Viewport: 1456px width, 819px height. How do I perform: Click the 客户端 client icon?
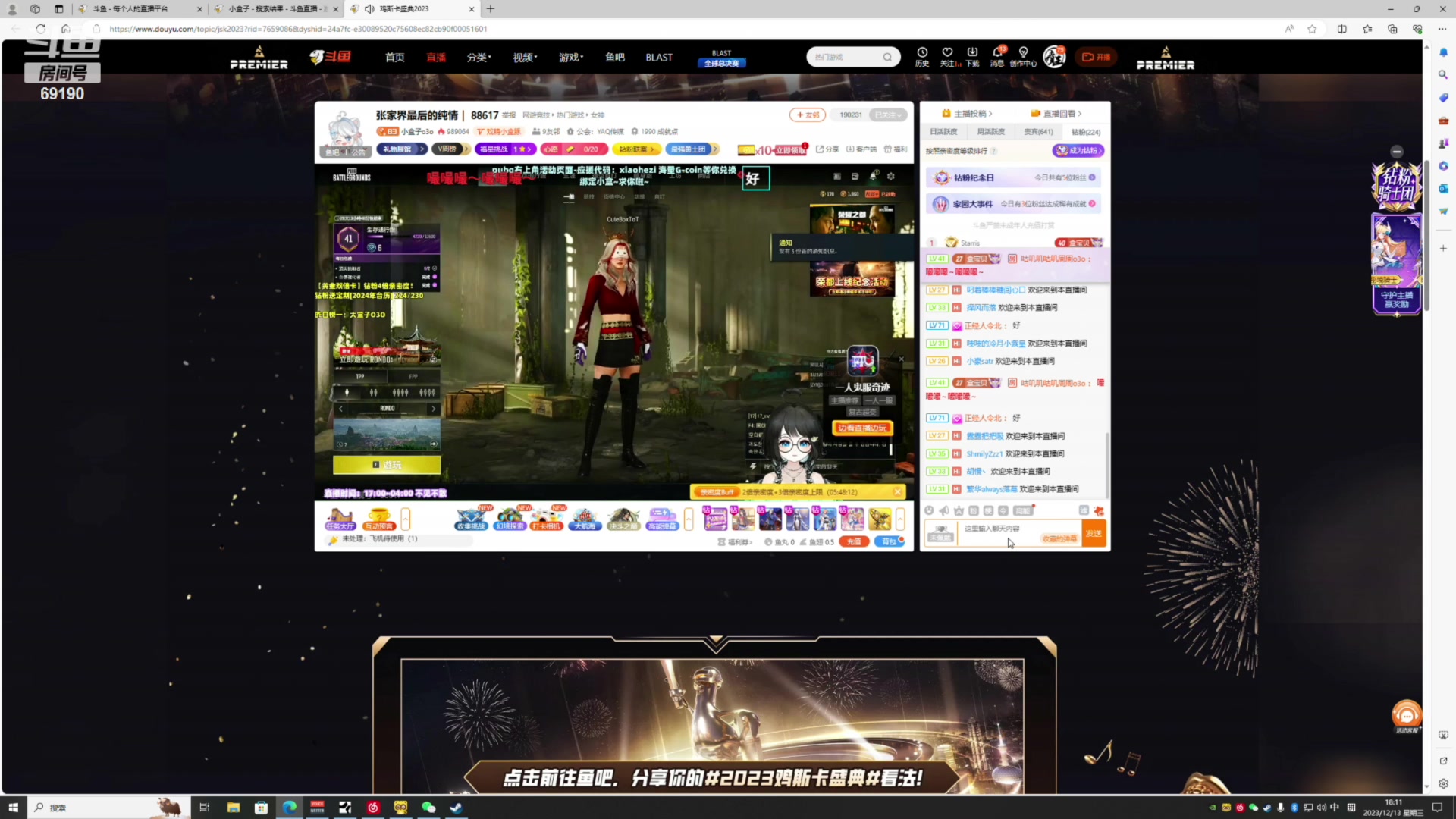coord(861,149)
